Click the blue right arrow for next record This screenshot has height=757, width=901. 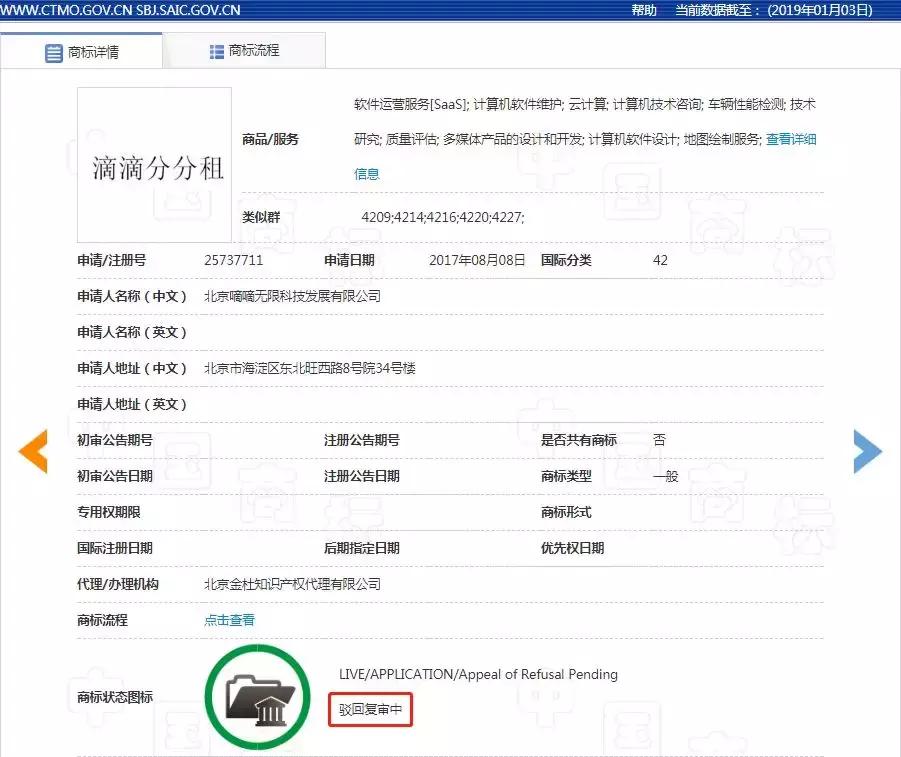866,451
